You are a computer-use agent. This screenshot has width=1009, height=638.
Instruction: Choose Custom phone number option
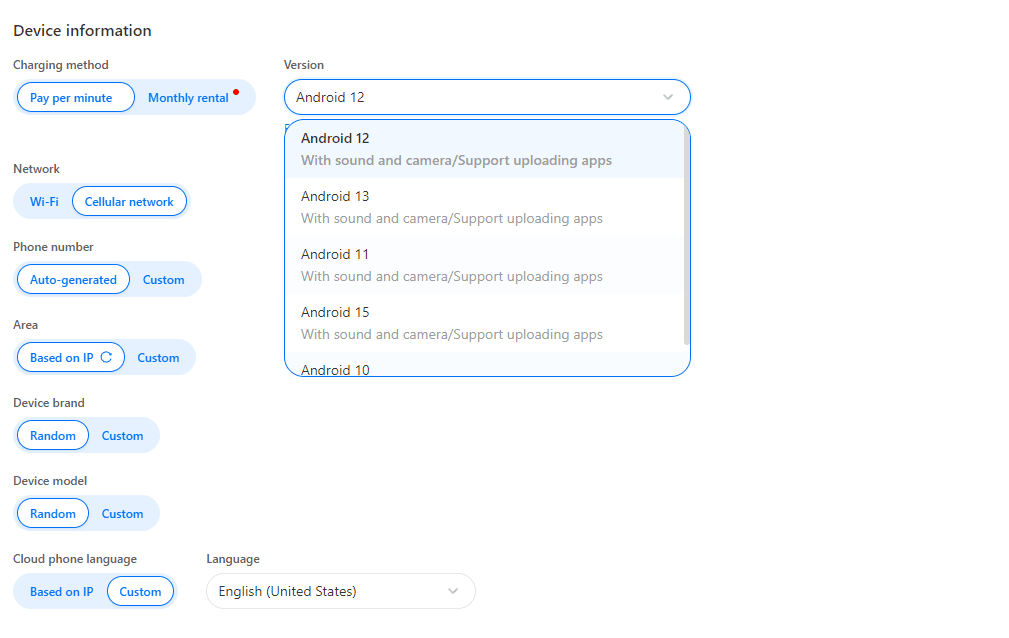164,279
